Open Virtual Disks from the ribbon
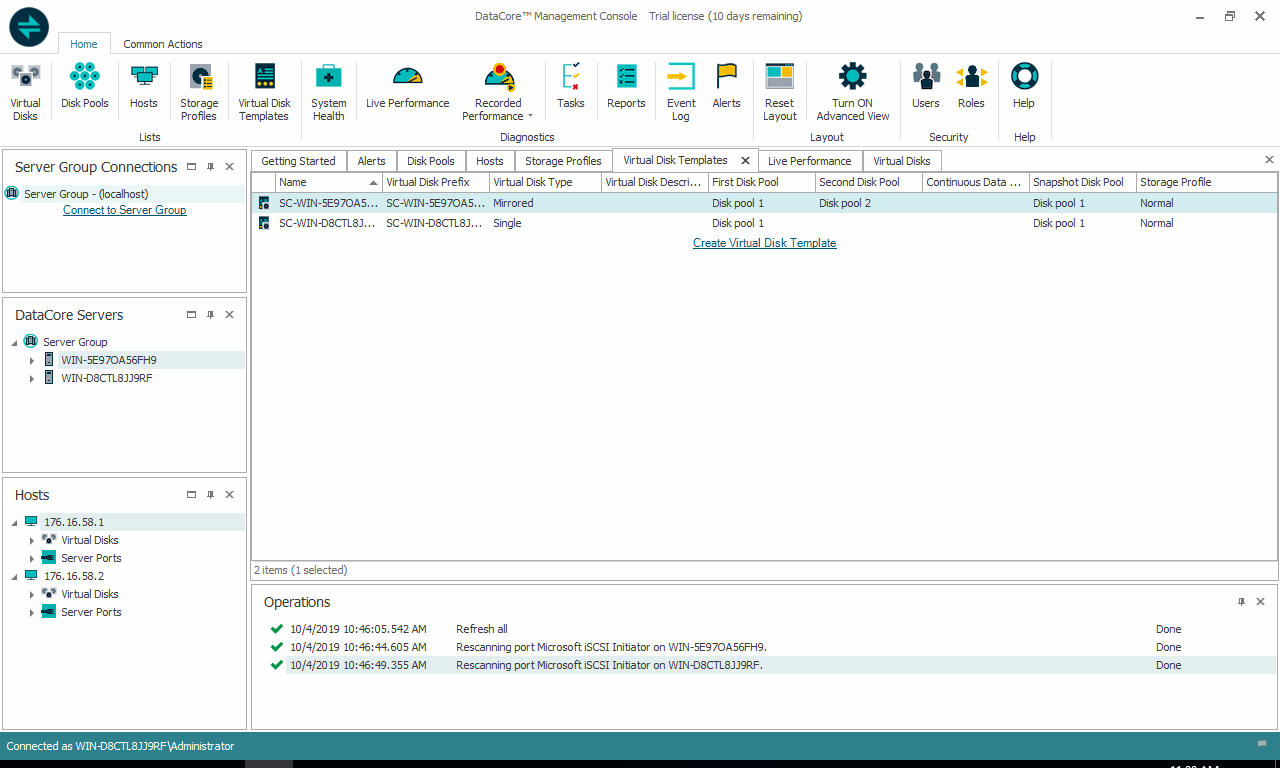Viewport: 1280px width, 768px height. point(26,92)
